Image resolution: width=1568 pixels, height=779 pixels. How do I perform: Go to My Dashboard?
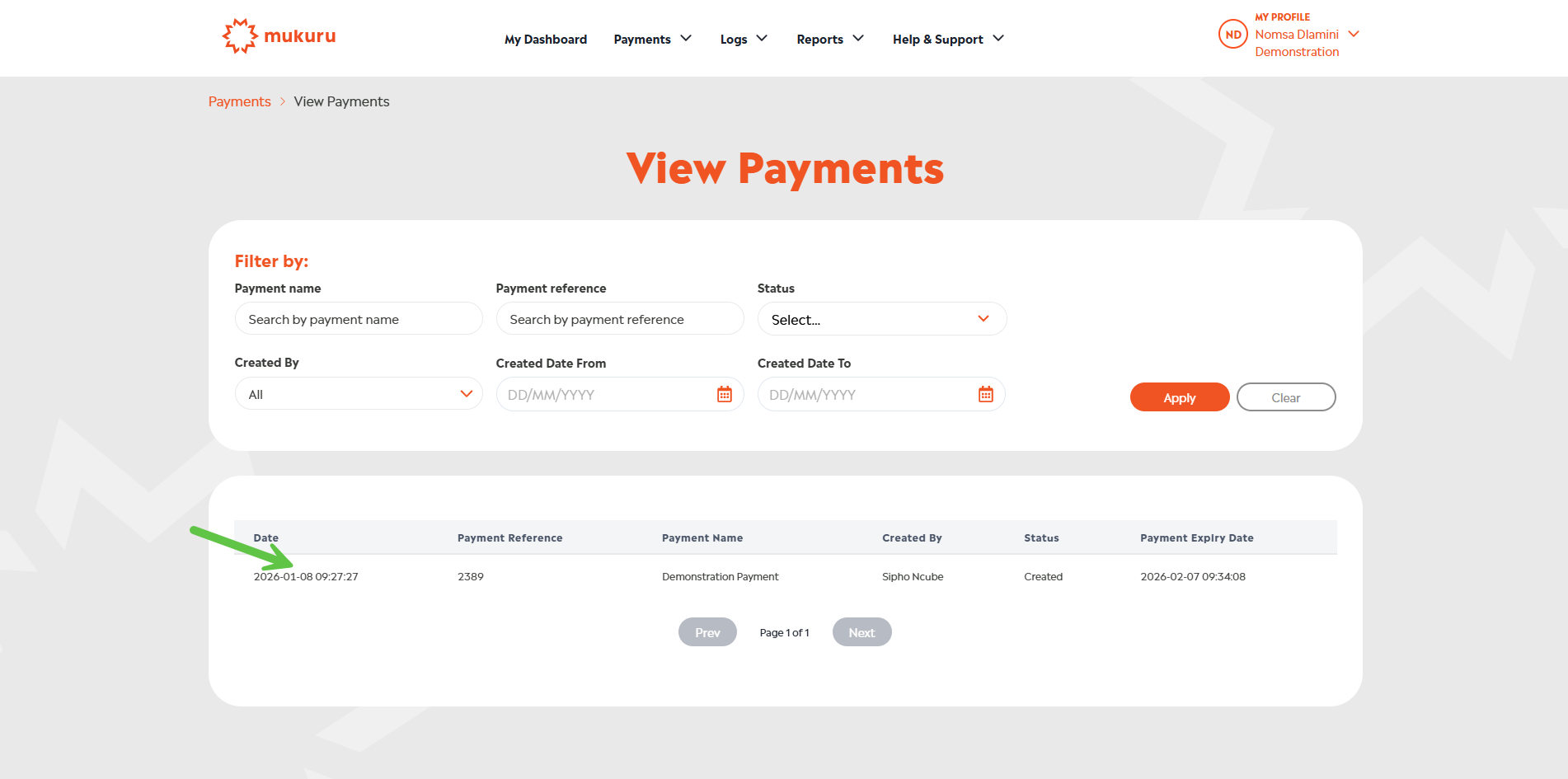(545, 39)
